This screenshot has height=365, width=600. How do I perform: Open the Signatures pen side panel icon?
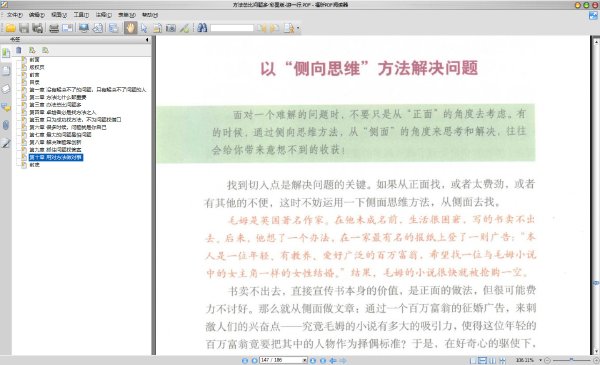coord(6,143)
